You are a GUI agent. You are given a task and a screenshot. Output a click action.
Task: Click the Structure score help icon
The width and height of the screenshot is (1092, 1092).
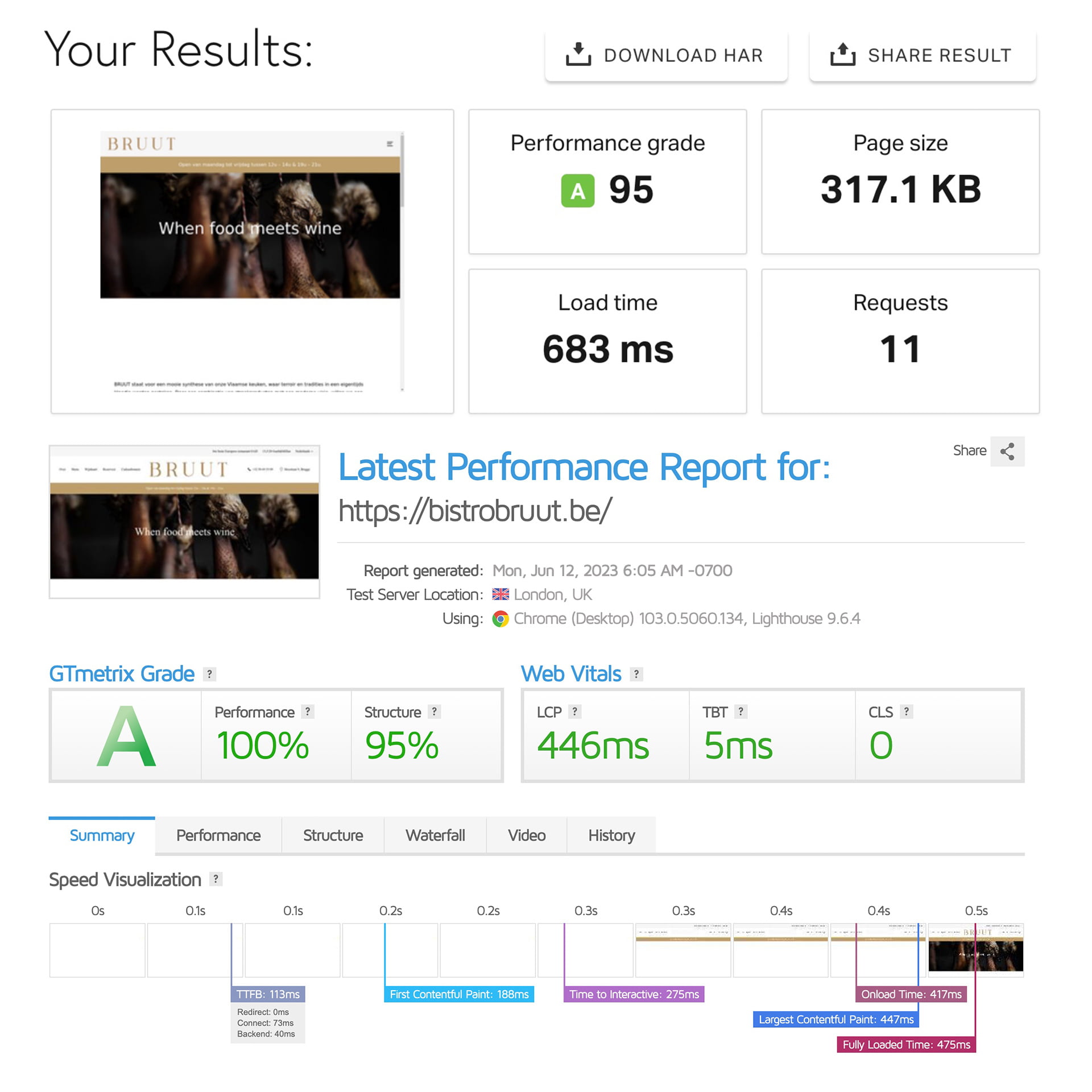pyautogui.click(x=435, y=712)
